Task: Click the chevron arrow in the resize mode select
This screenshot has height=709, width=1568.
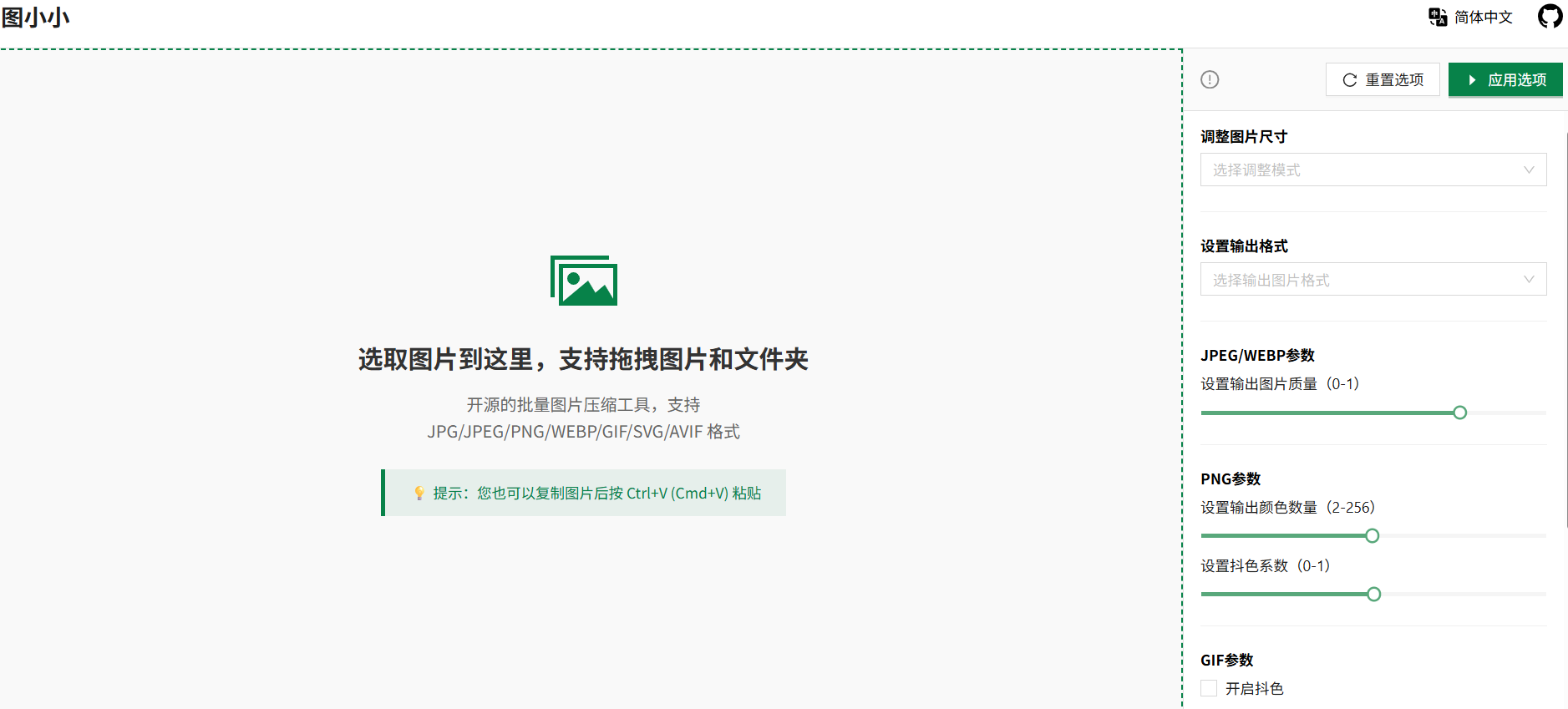Action: point(1529,170)
